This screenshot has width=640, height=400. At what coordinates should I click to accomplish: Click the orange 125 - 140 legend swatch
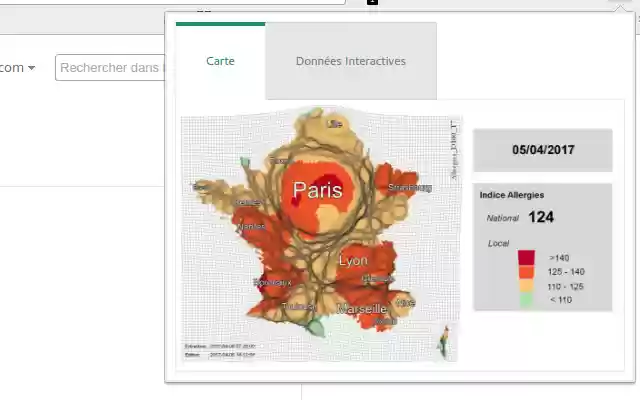(x=527, y=272)
